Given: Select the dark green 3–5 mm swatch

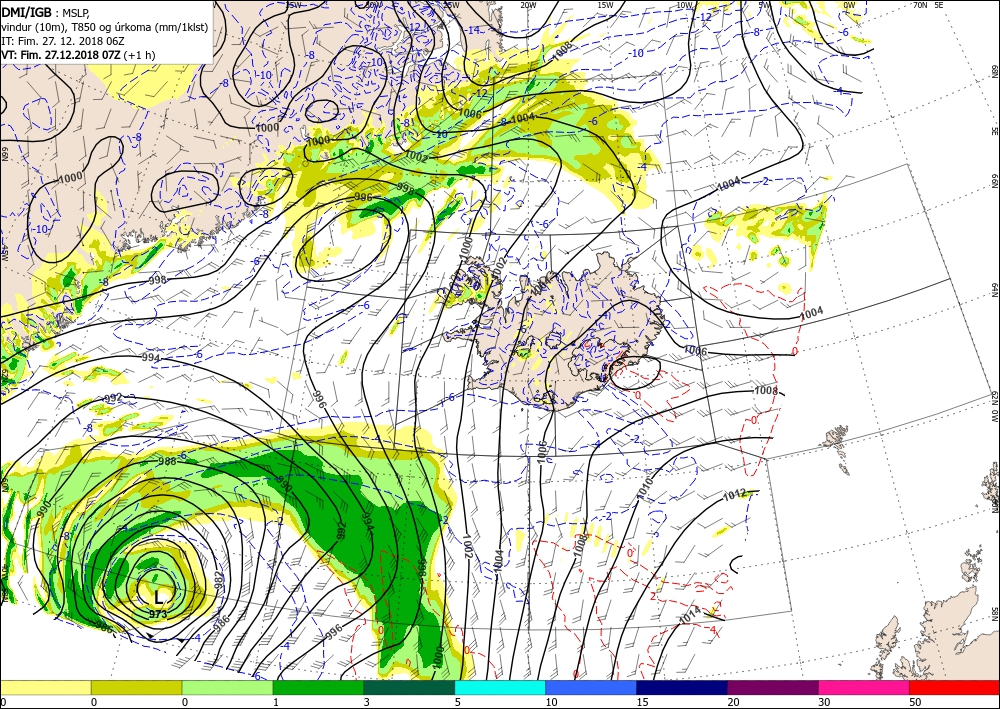Looking at the screenshot, I should [x=409, y=687].
